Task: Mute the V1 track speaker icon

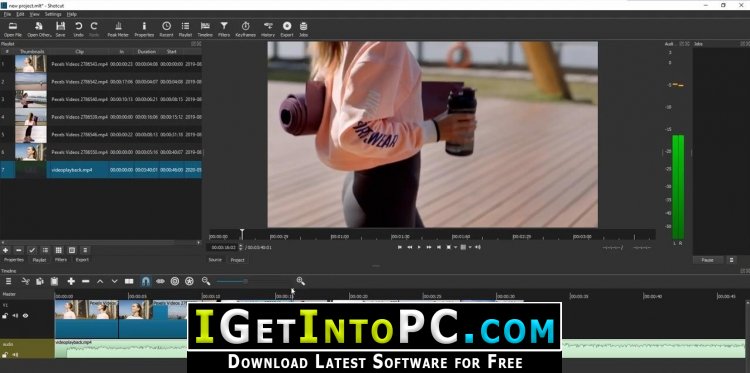Action: [15, 316]
